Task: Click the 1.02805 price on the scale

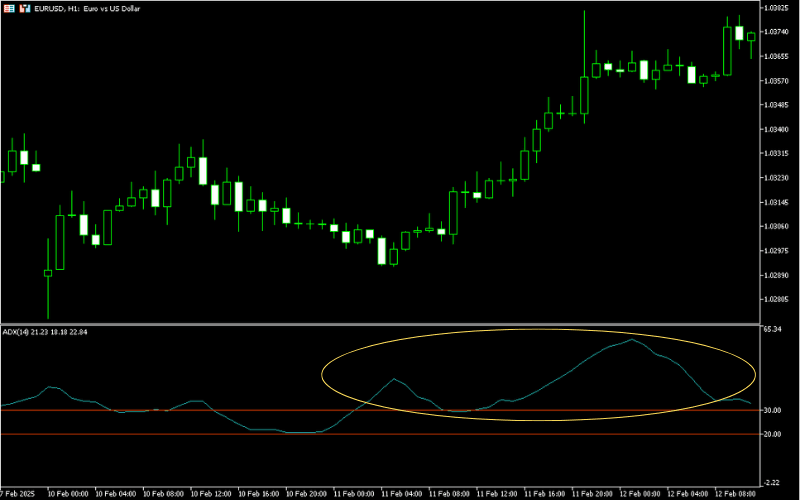Action: (777, 300)
